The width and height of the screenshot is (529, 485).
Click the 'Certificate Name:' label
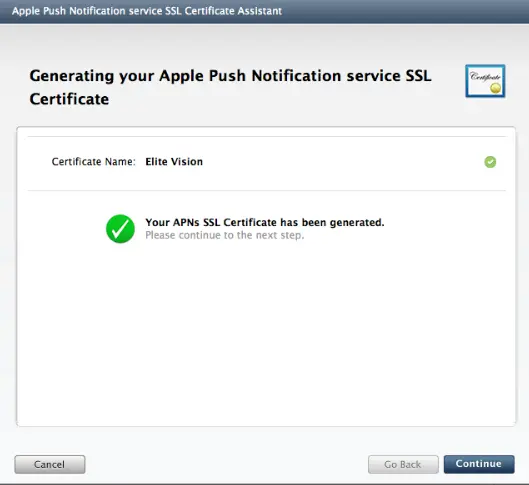pyautogui.click(x=93, y=162)
